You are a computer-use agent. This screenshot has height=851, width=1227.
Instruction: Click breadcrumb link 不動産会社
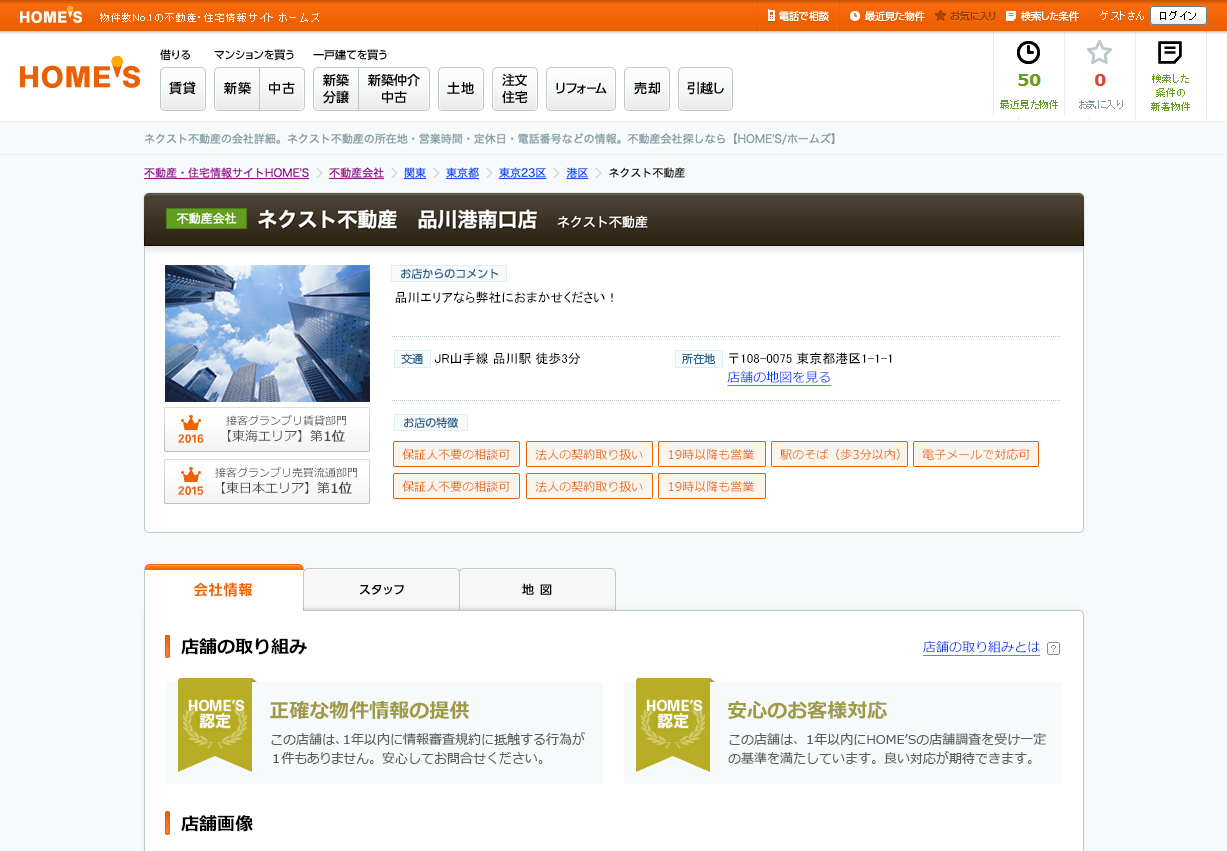click(x=356, y=173)
